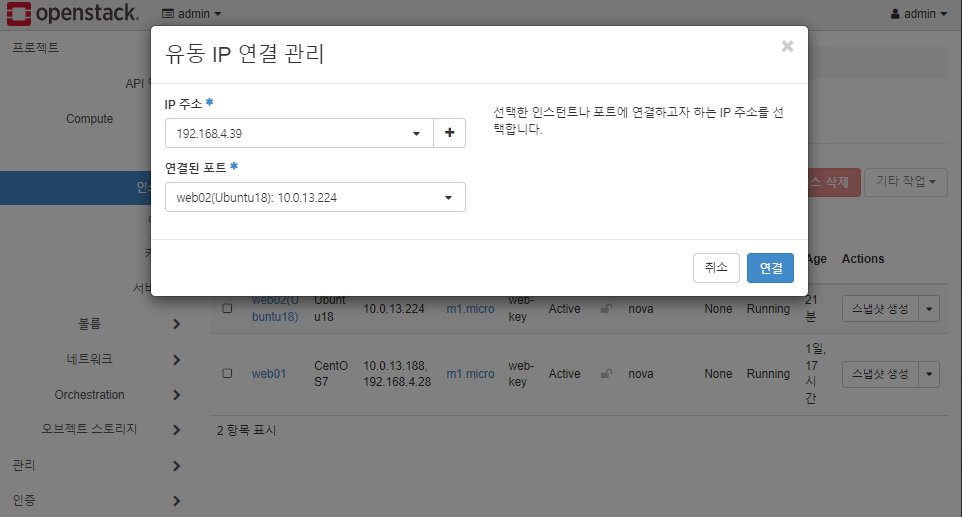This screenshot has height=517, width=962.
Task: Open actions dropdown arrow in web02 row
Action: coord(929,308)
